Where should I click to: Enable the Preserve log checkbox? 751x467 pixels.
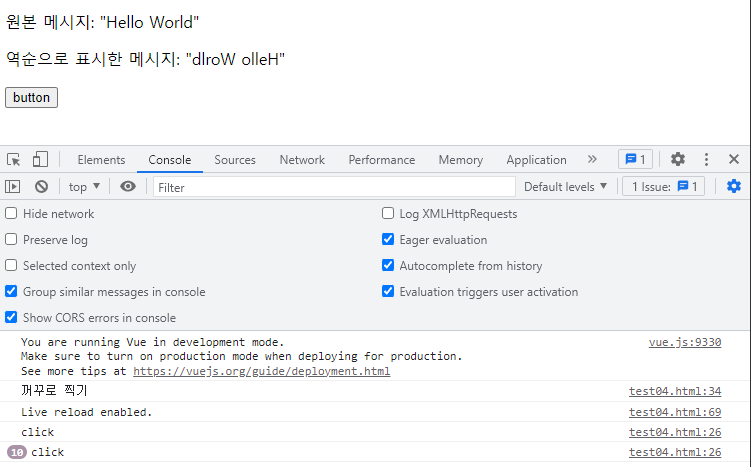[11, 239]
